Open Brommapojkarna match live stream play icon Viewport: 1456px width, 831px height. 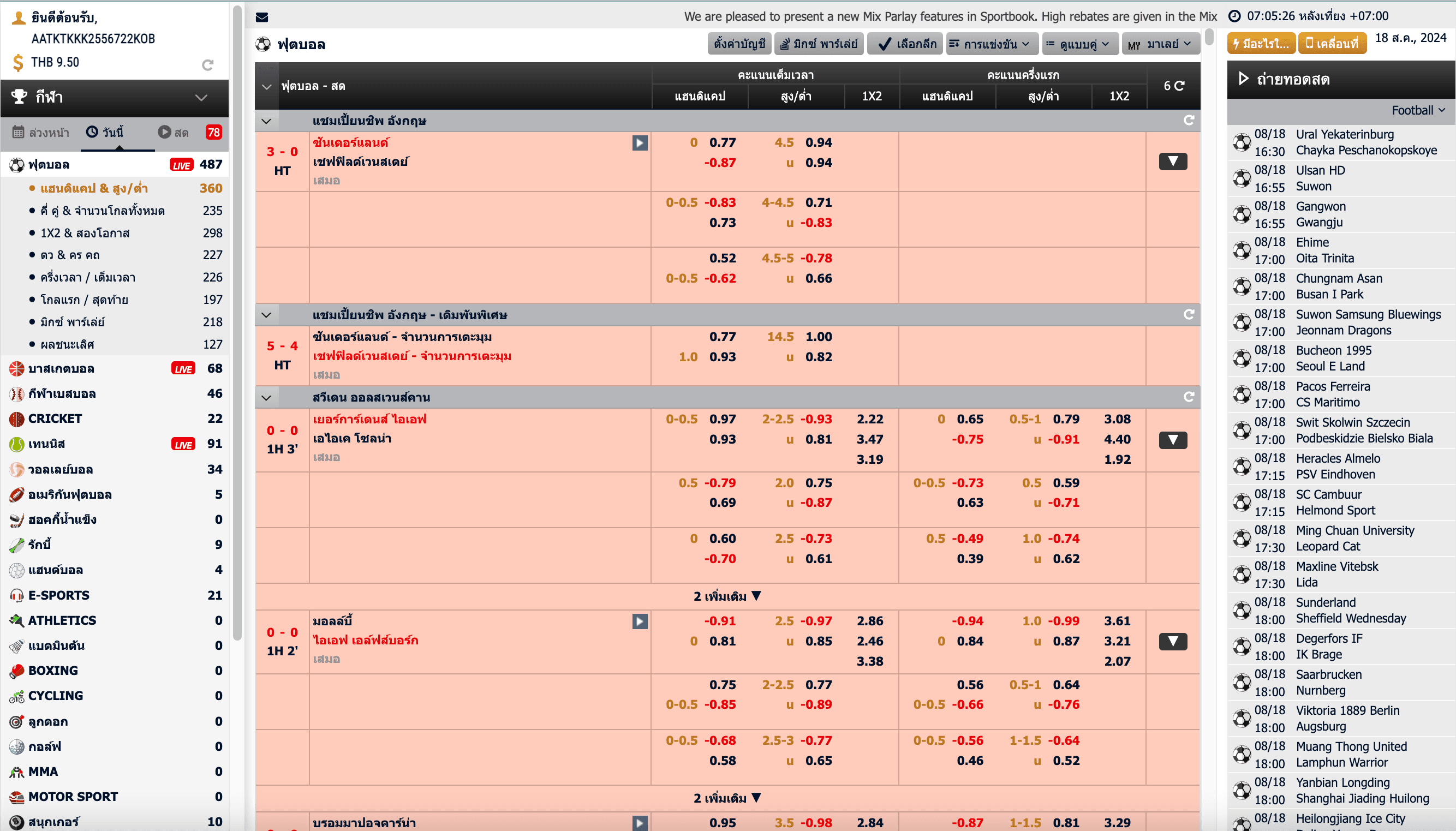pos(640,823)
